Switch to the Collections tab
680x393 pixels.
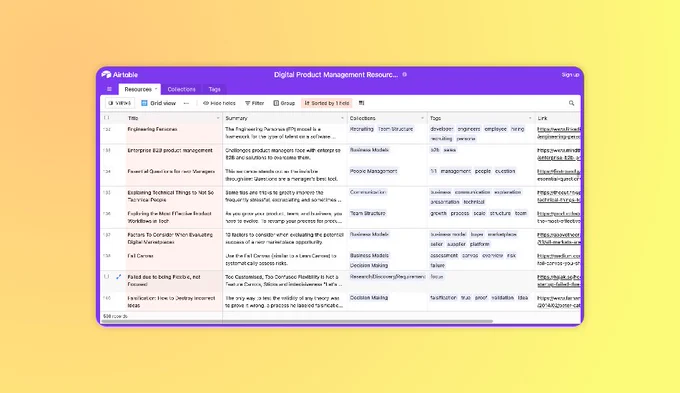click(x=181, y=89)
